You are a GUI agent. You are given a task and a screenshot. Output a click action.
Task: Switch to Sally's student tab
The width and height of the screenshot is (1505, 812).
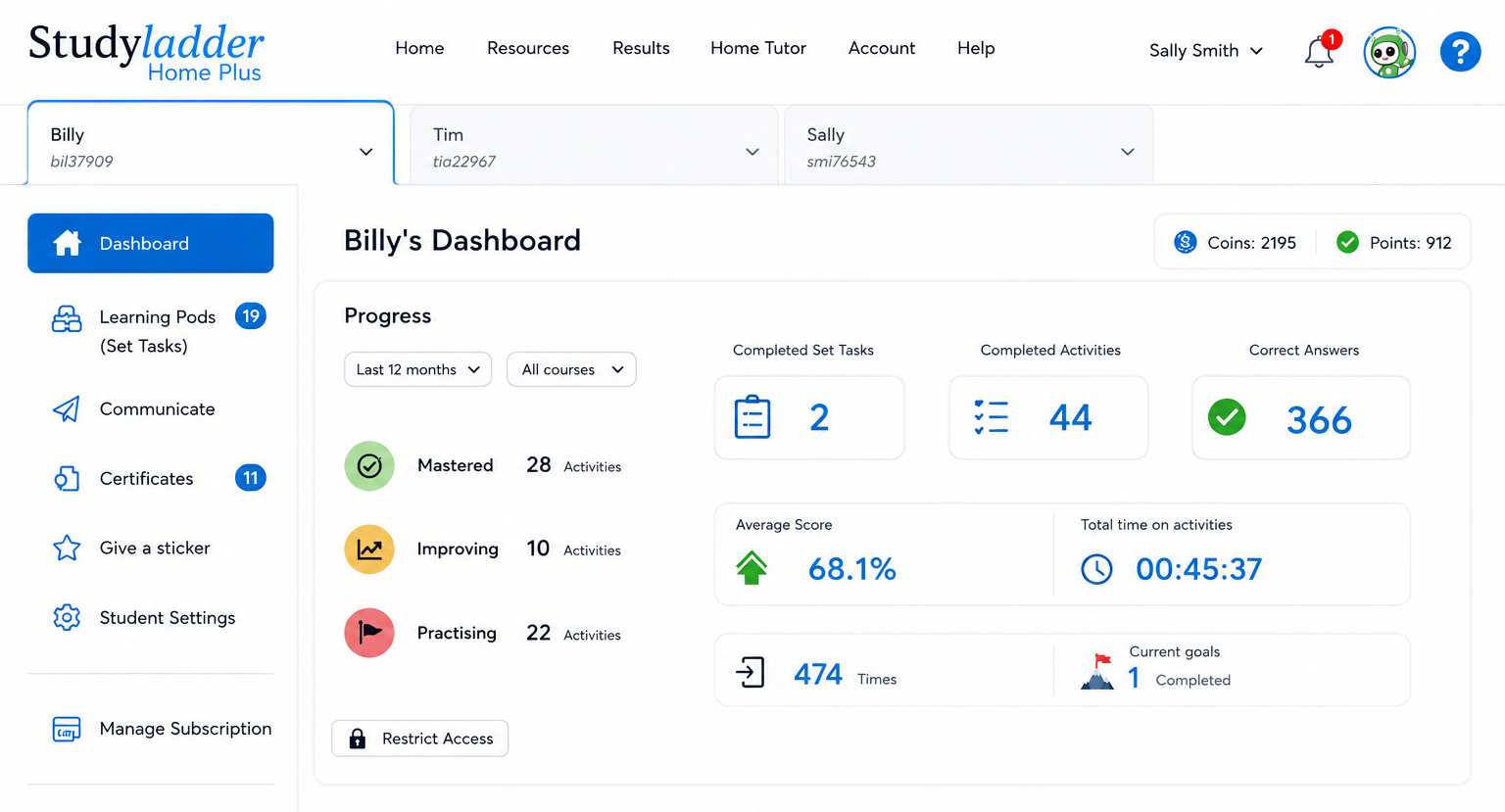click(969, 145)
